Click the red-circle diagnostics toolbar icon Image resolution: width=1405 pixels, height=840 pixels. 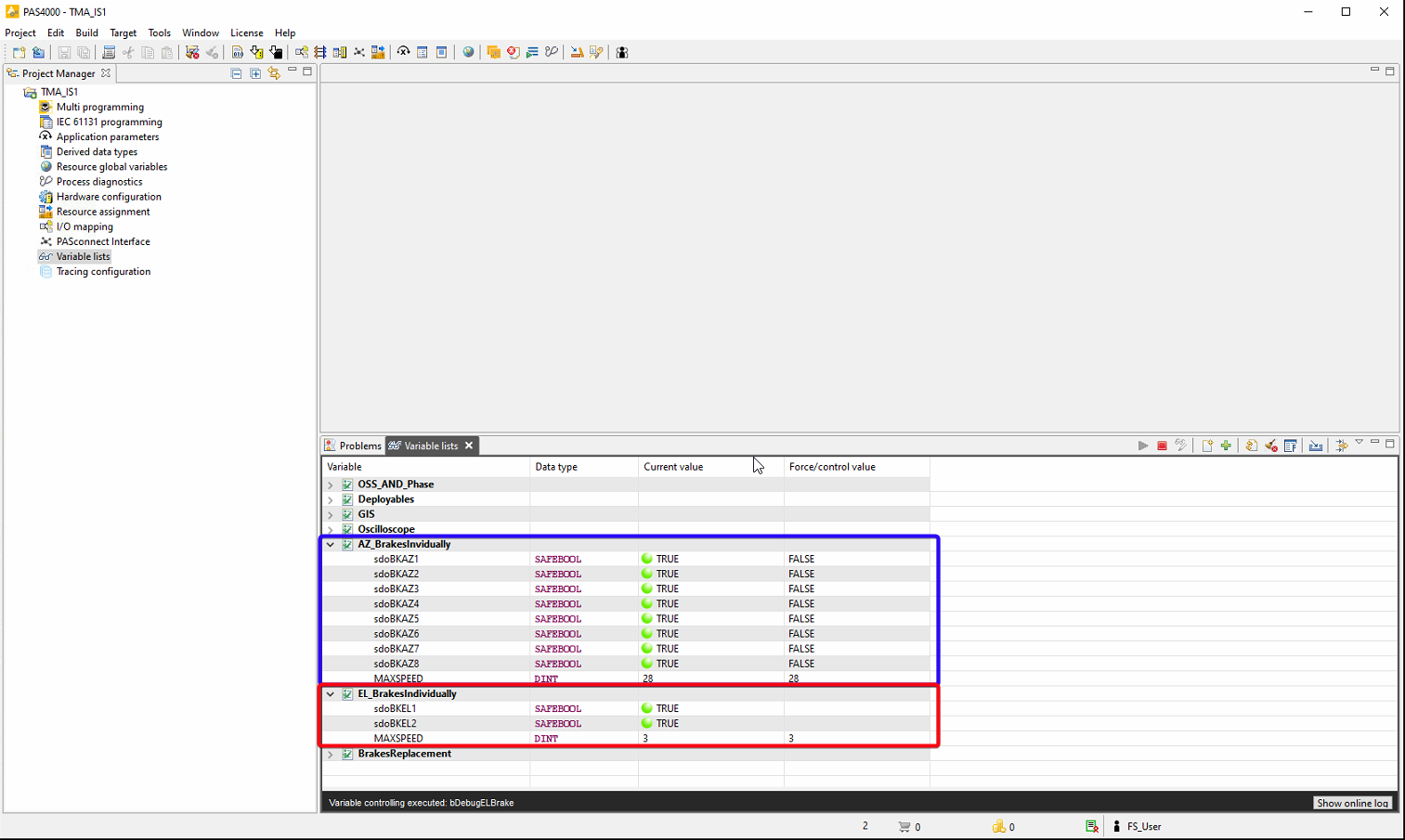[x=513, y=53]
